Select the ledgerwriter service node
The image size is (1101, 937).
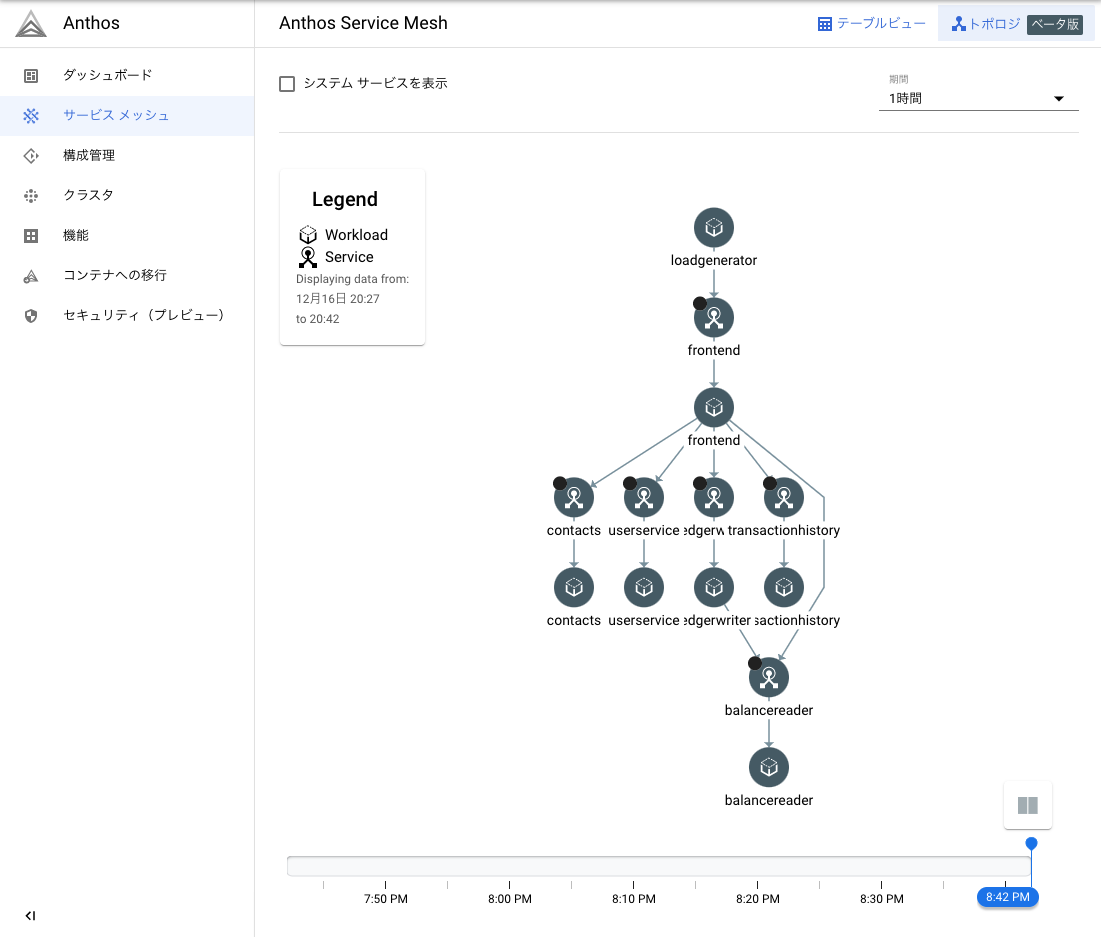click(714, 497)
